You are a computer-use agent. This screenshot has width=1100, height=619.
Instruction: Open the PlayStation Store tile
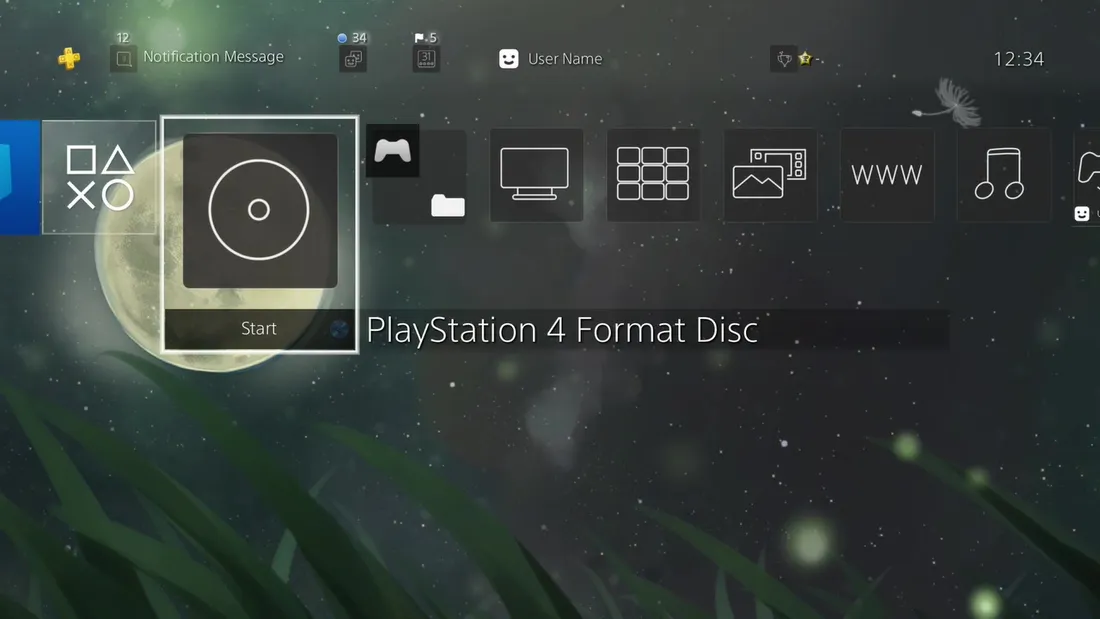(x=20, y=177)
